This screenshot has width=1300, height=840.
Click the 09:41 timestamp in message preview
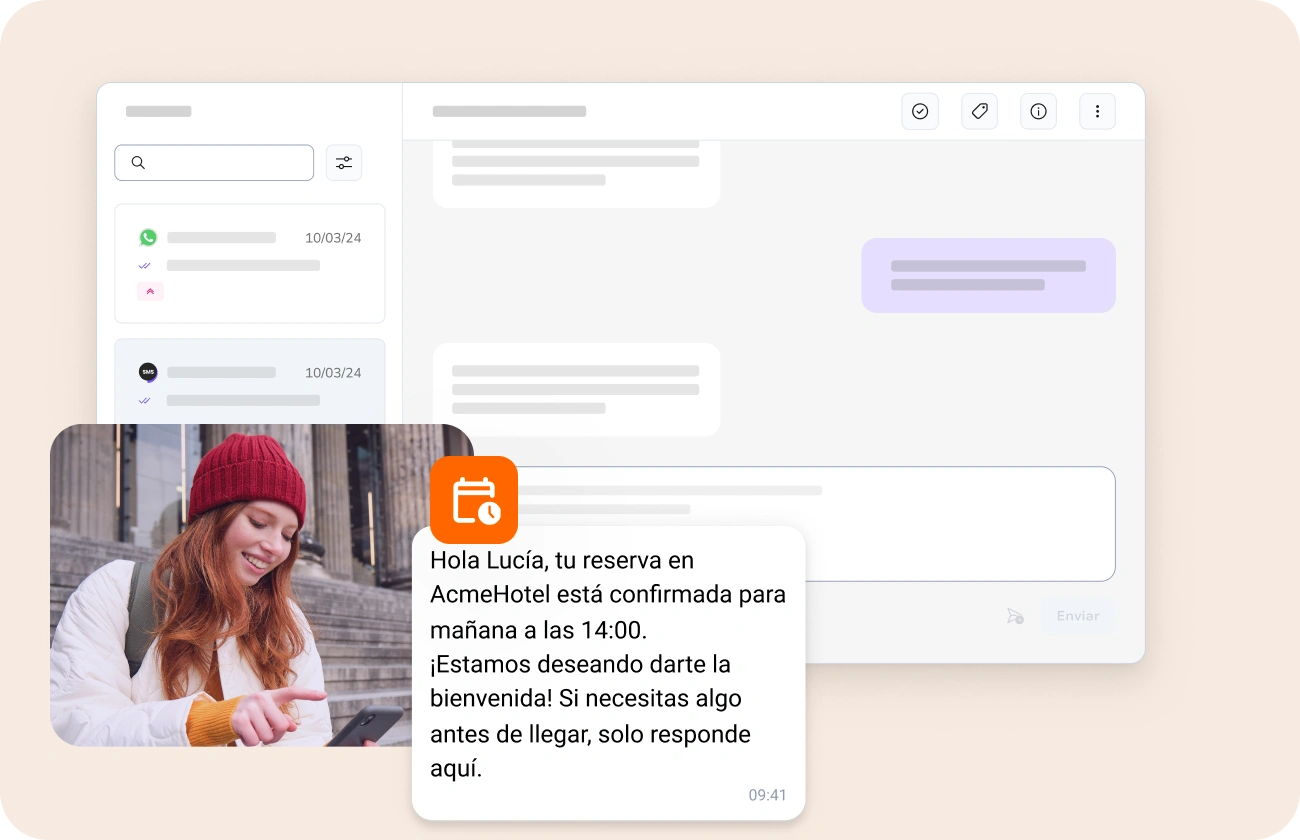767,795
